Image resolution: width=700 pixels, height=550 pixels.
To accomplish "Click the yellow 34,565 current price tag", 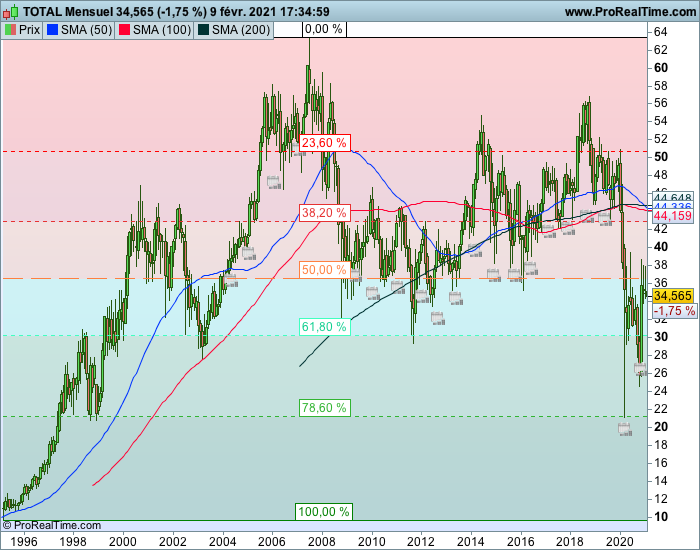I will point(673,296).
